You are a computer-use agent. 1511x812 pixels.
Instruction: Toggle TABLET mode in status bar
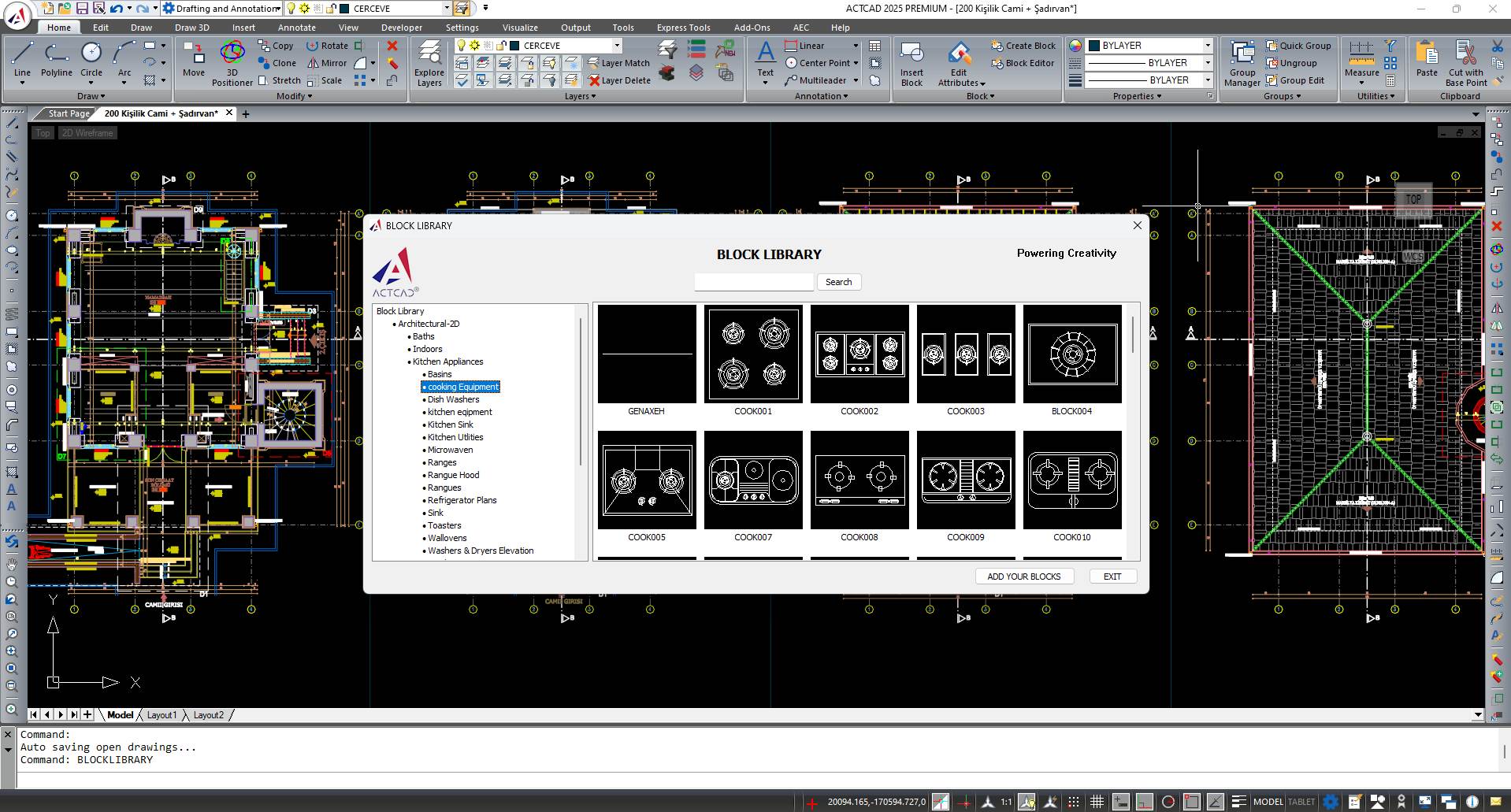pos(1301,802)
